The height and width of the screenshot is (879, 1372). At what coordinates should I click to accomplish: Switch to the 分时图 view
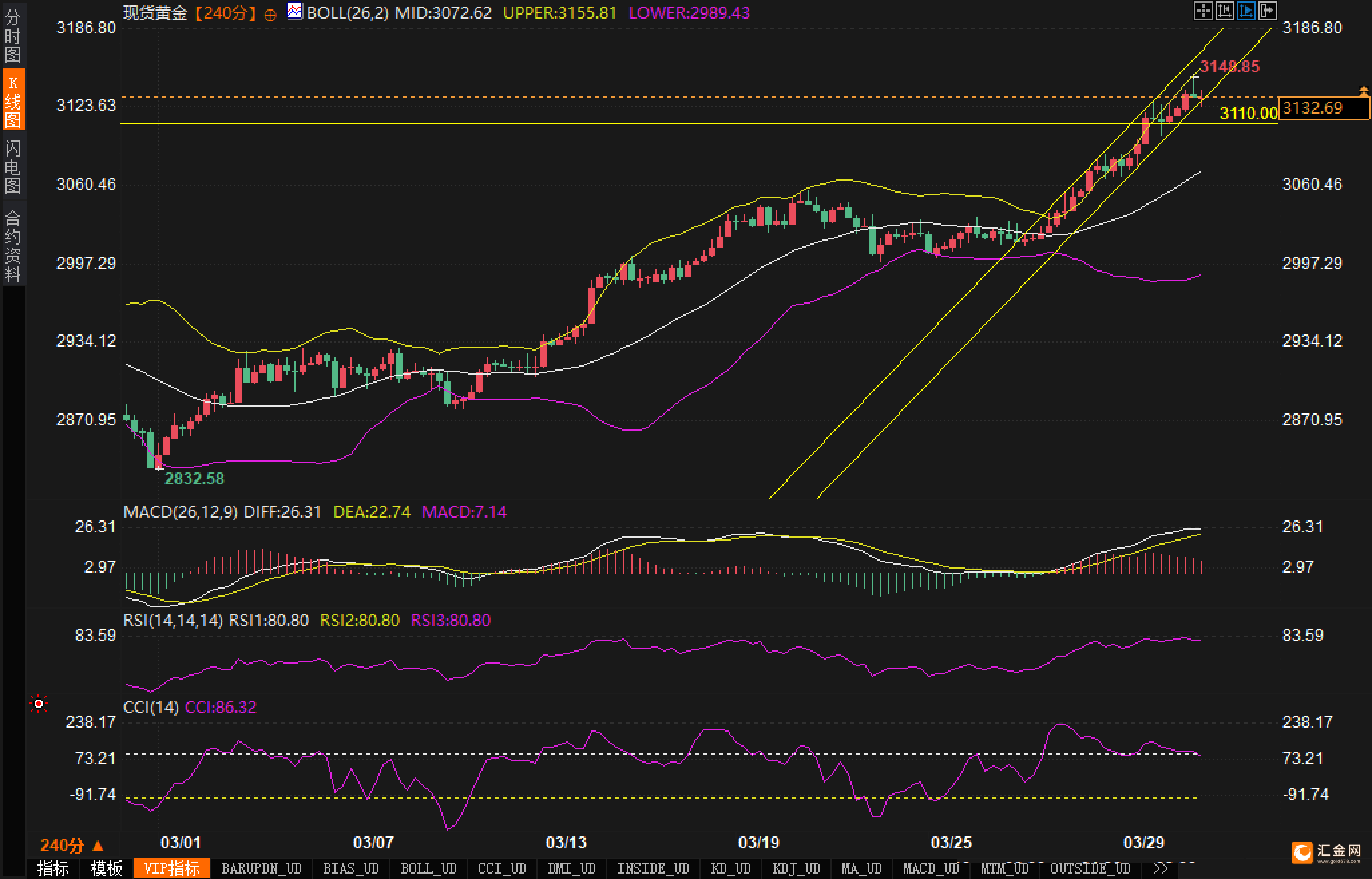13,35
